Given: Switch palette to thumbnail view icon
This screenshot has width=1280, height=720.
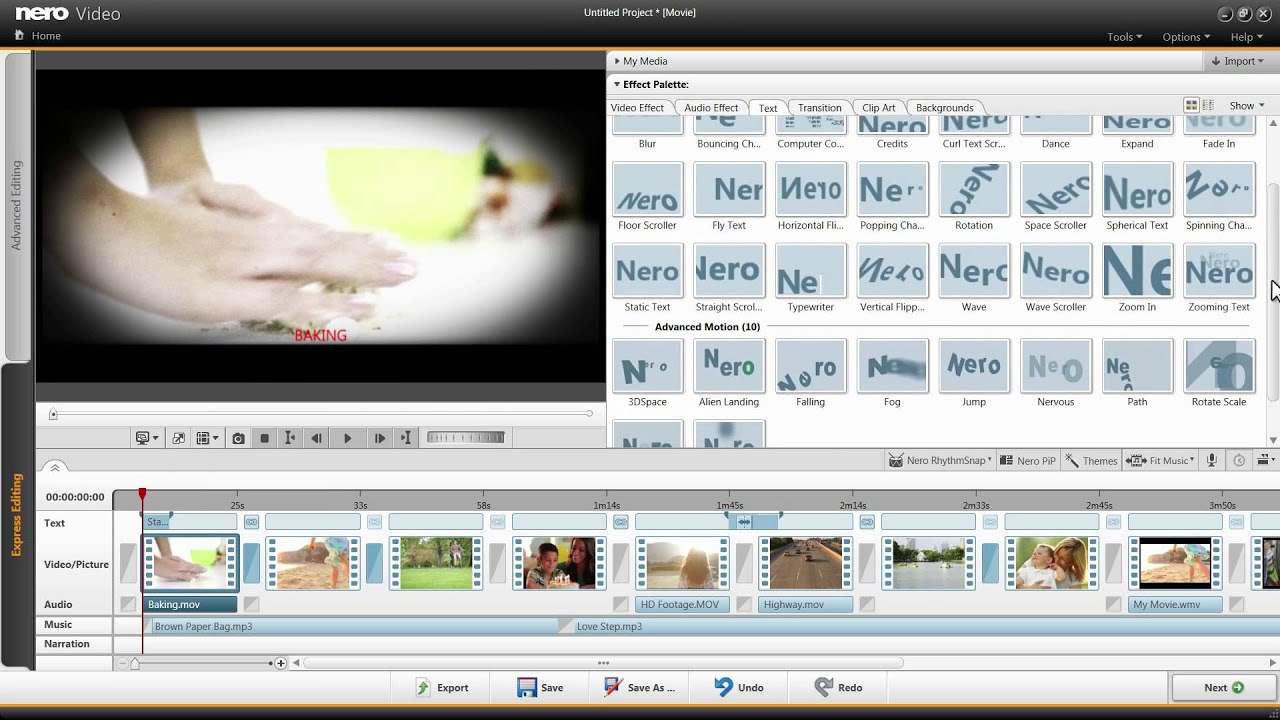Looking at the screenshot, I should (1191, 105).
